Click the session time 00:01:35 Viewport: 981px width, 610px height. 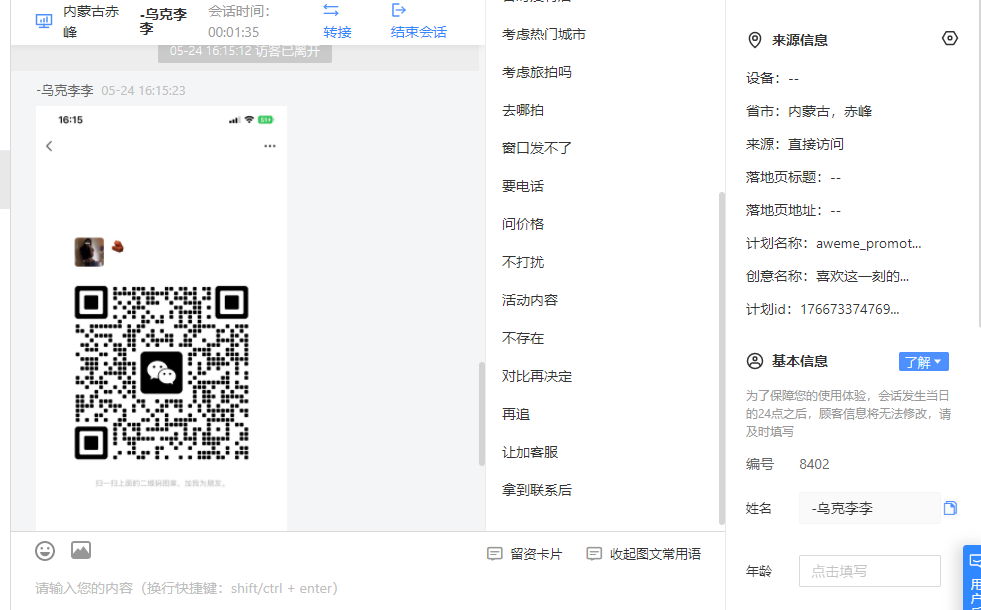233,32
